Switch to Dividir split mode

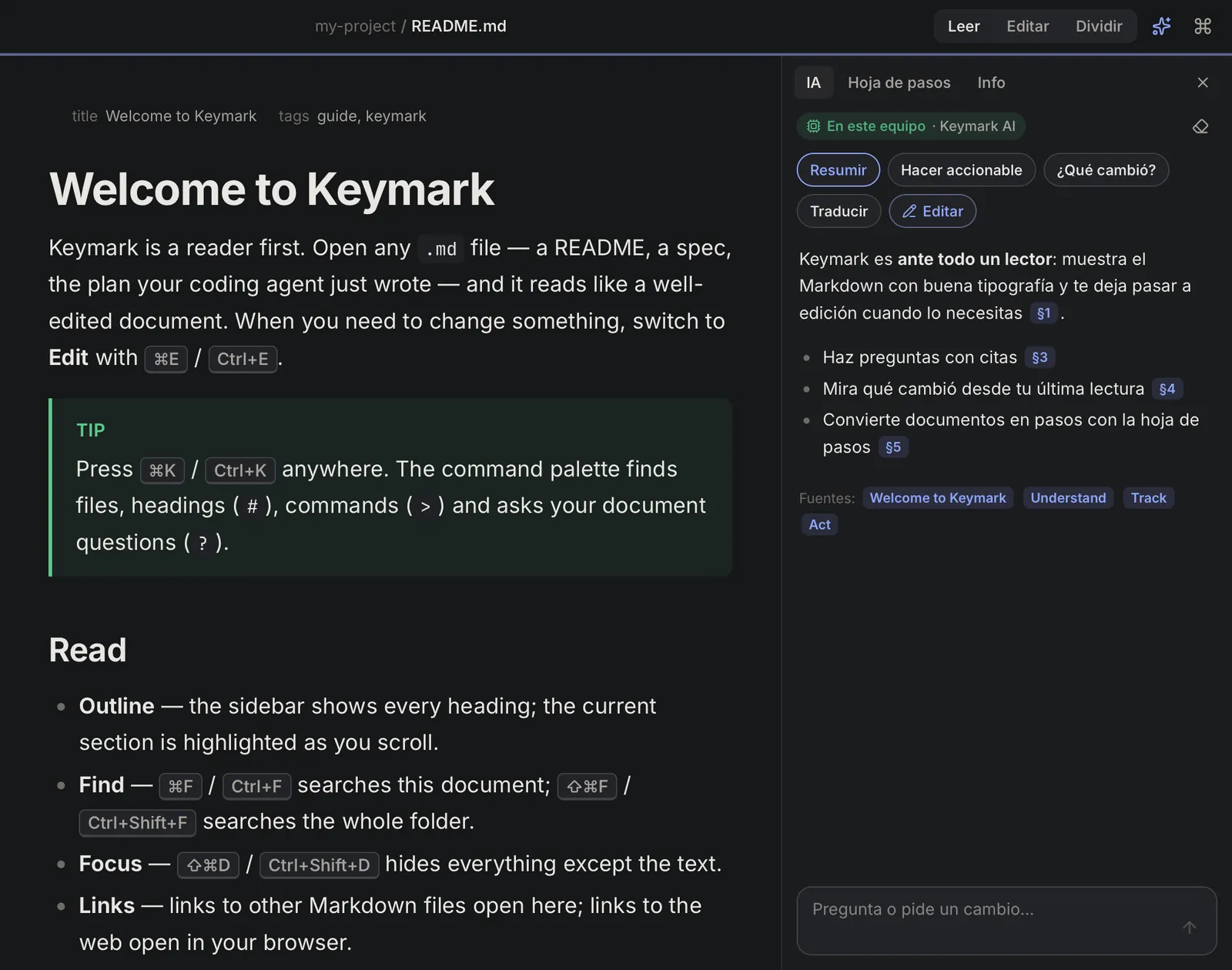click(1099, 26)
